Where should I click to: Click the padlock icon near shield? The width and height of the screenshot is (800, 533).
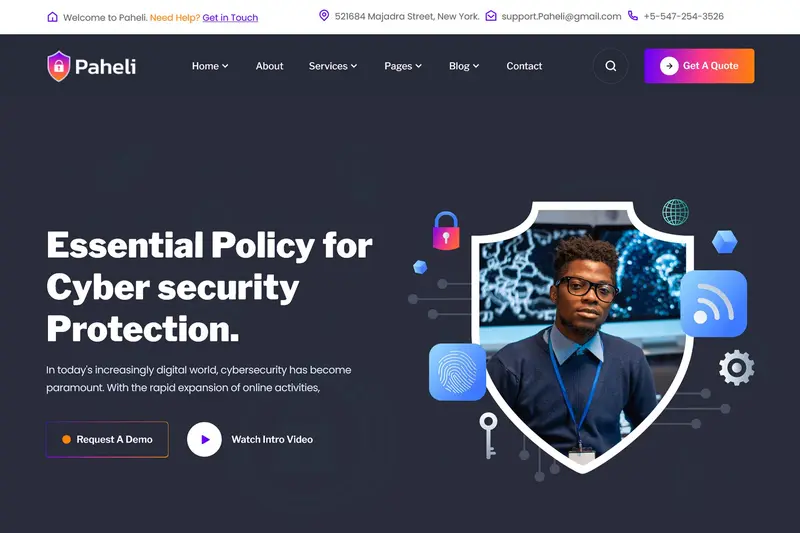tap(446, 231)
